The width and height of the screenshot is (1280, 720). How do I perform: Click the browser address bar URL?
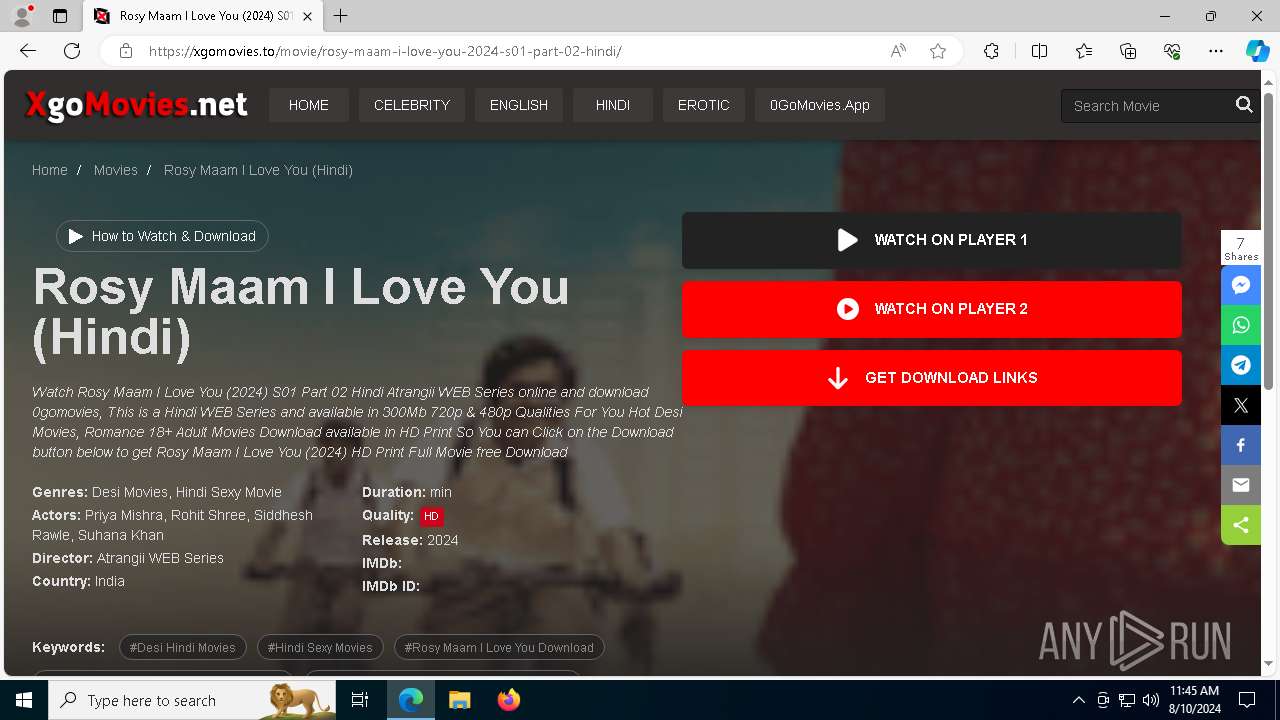[385, 51]
